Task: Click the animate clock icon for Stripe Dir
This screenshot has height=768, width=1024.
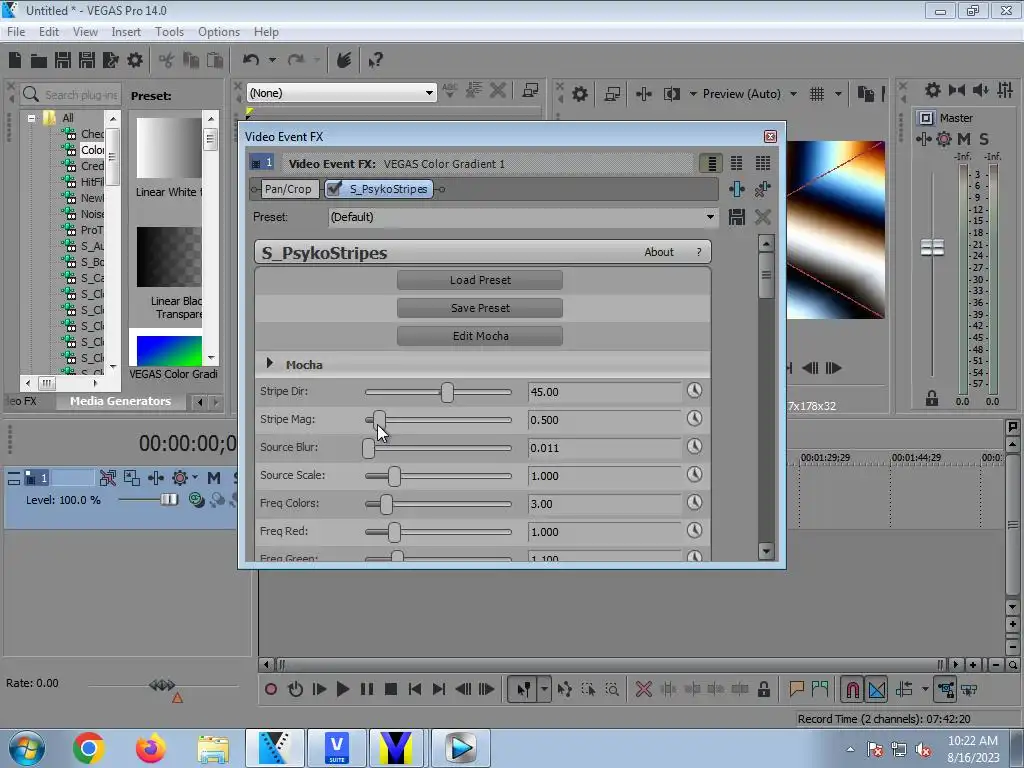Action: tap(694, 391)
